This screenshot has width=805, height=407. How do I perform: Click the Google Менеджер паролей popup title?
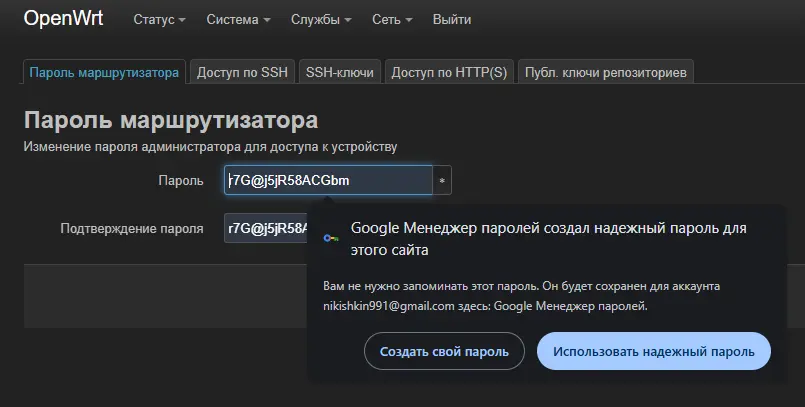(548, 239)
